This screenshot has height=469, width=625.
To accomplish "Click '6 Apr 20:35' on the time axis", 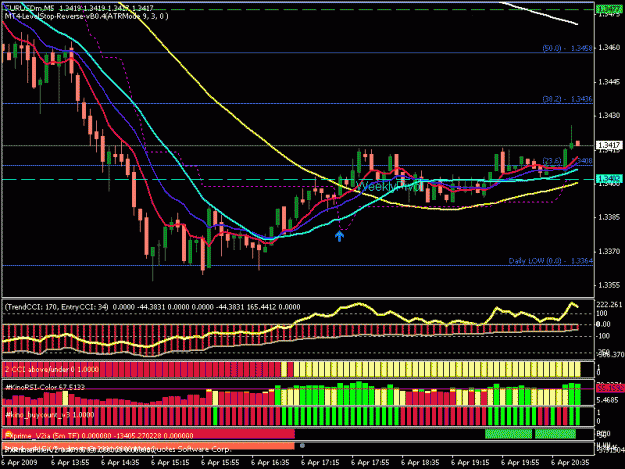I will [570, 463].
